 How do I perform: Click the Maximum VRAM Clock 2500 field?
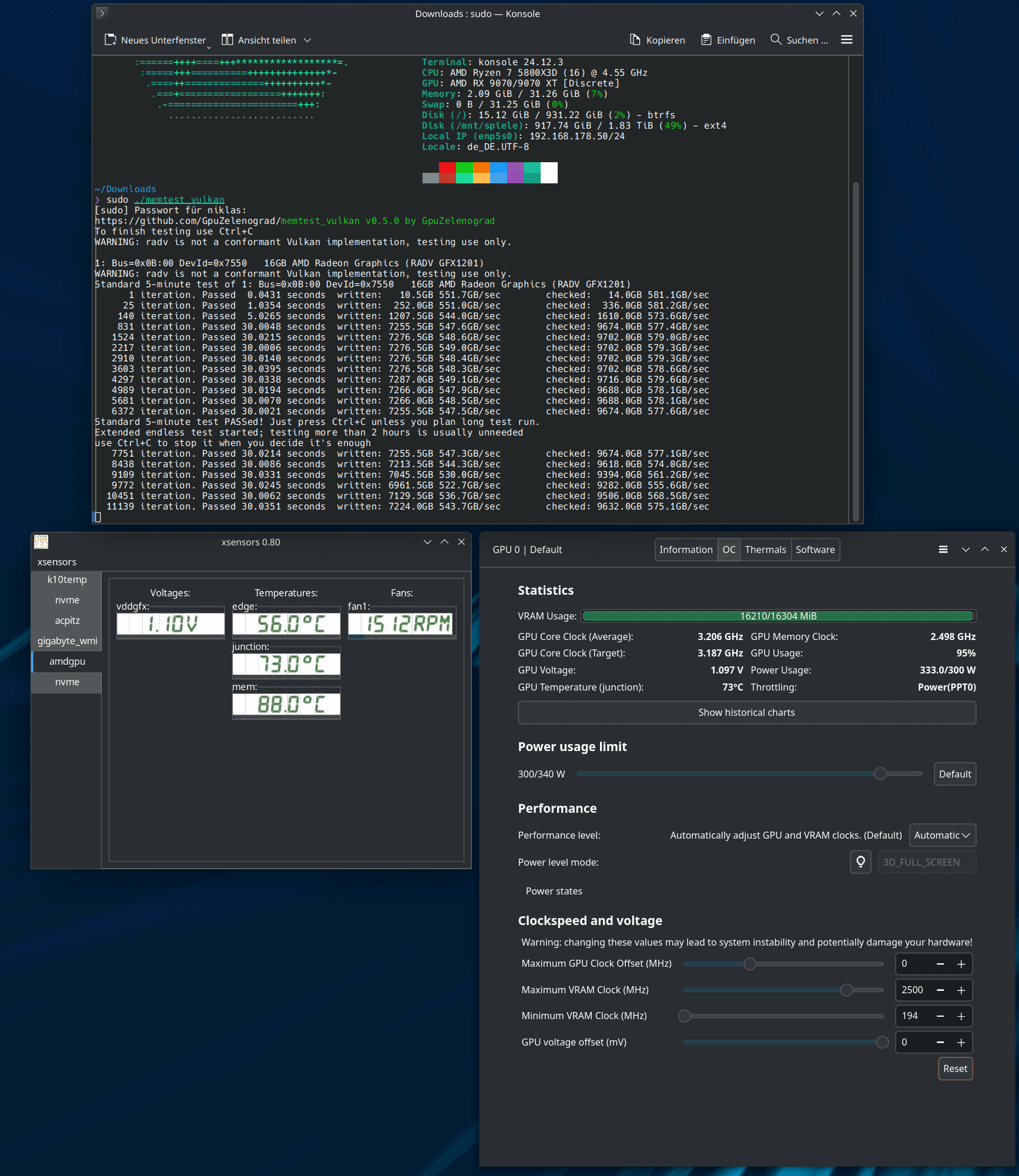click(913, 990)
